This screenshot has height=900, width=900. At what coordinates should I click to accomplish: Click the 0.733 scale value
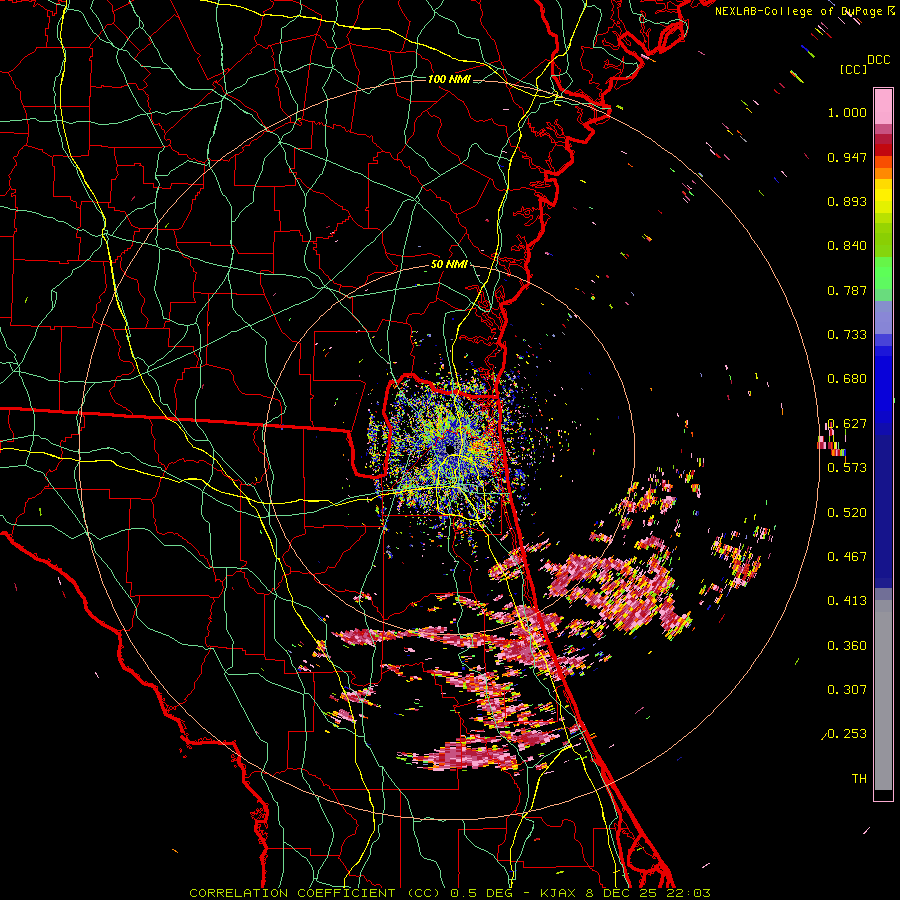click(847, 335)
